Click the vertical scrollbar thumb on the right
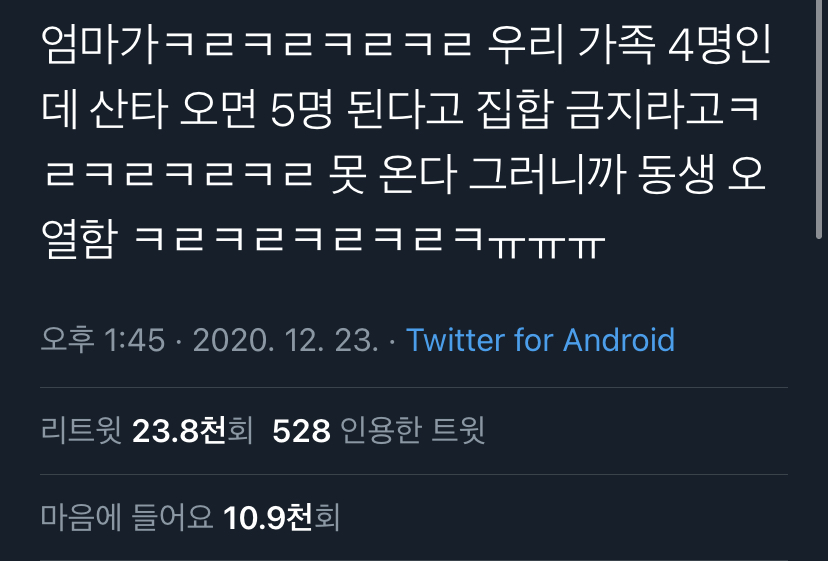The image size is (828, 561). [819, 119]
